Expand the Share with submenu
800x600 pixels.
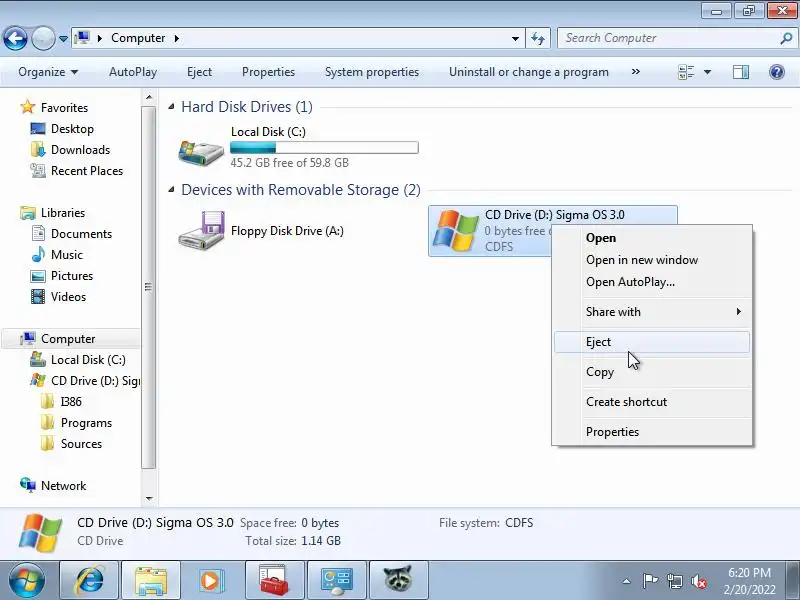click(652, 312)
